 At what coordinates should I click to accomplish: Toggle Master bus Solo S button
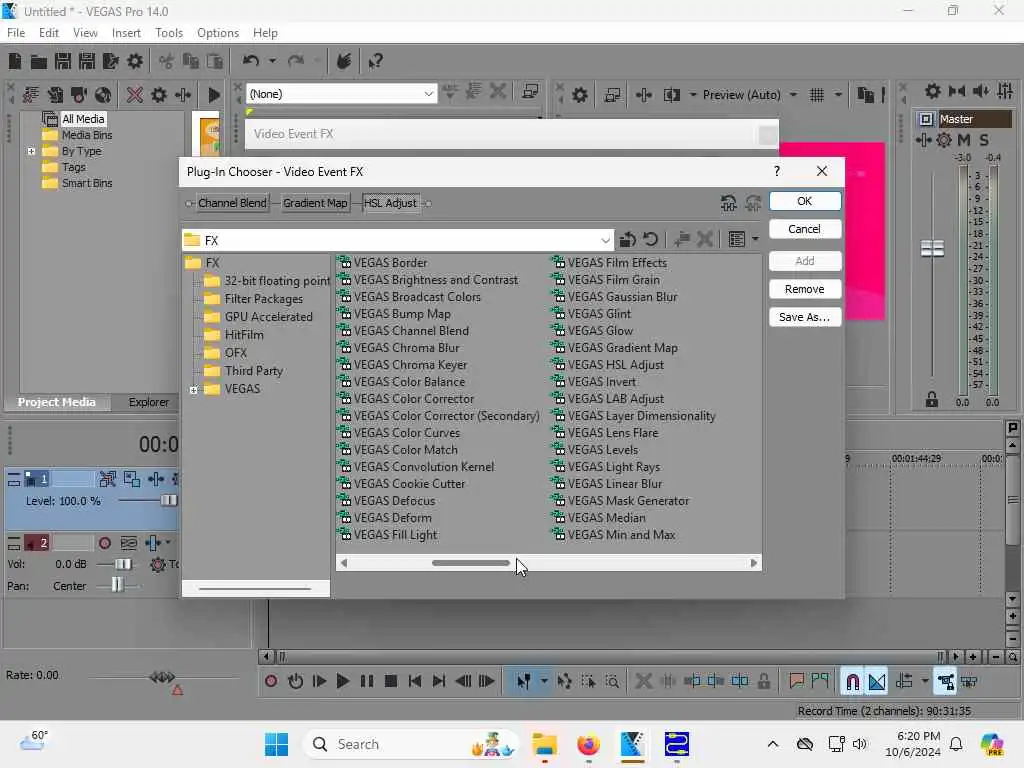click(x=984, y=140)
